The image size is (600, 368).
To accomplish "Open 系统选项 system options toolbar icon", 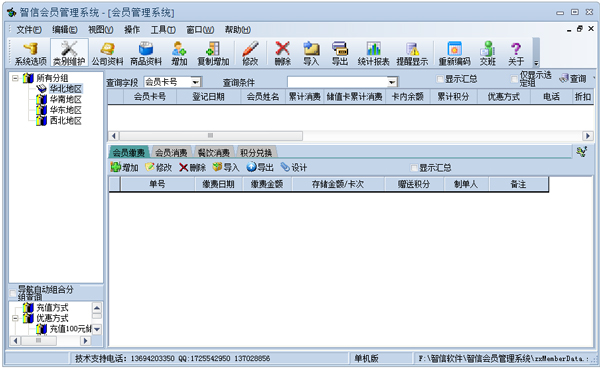I will tap(31, 53).
